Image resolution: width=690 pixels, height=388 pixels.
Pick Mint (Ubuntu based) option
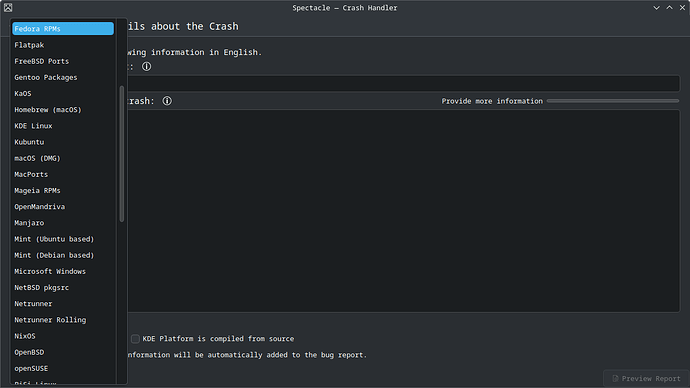(63, 239)
